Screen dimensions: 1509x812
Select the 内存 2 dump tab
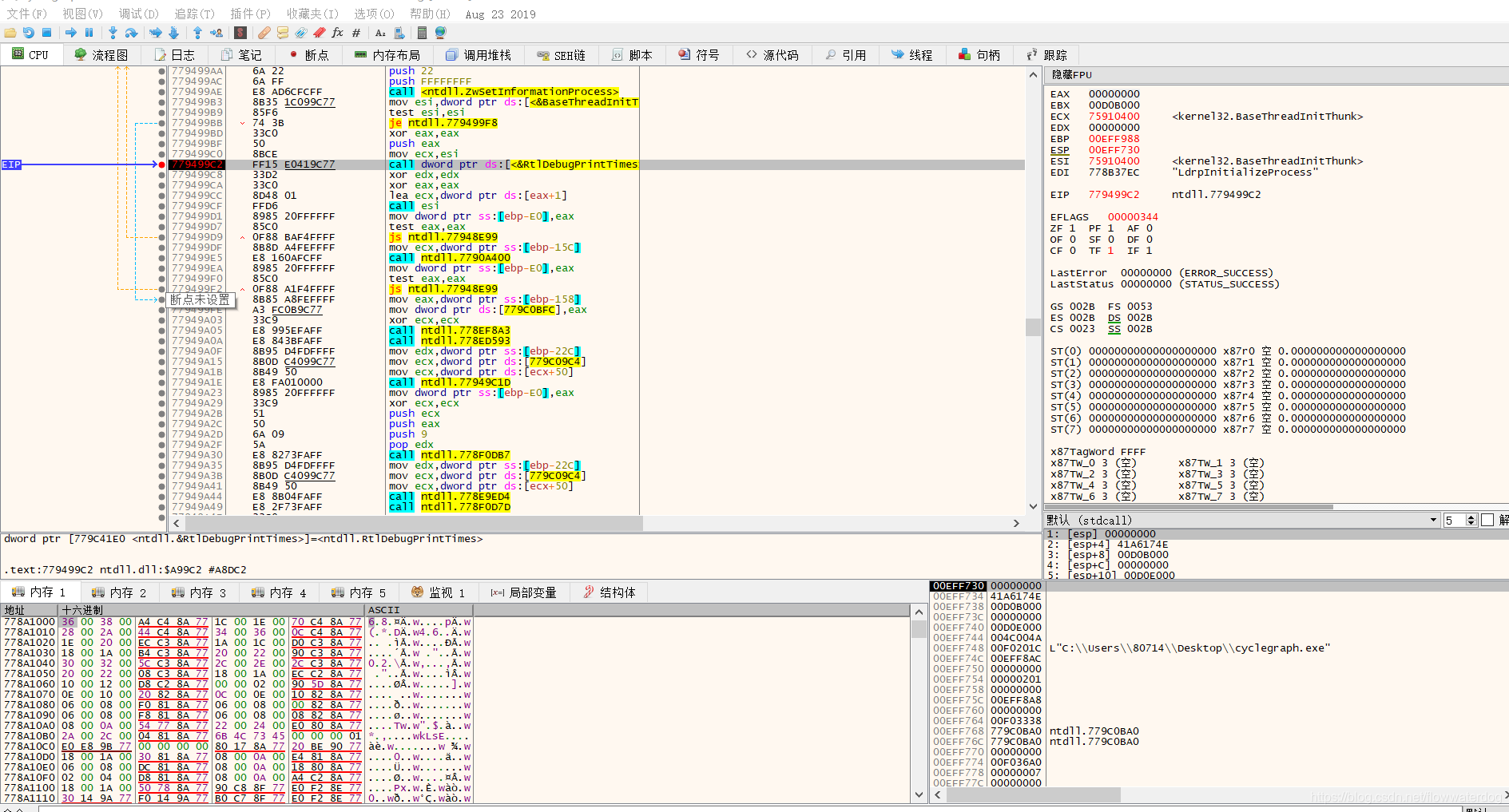(119, 592)
